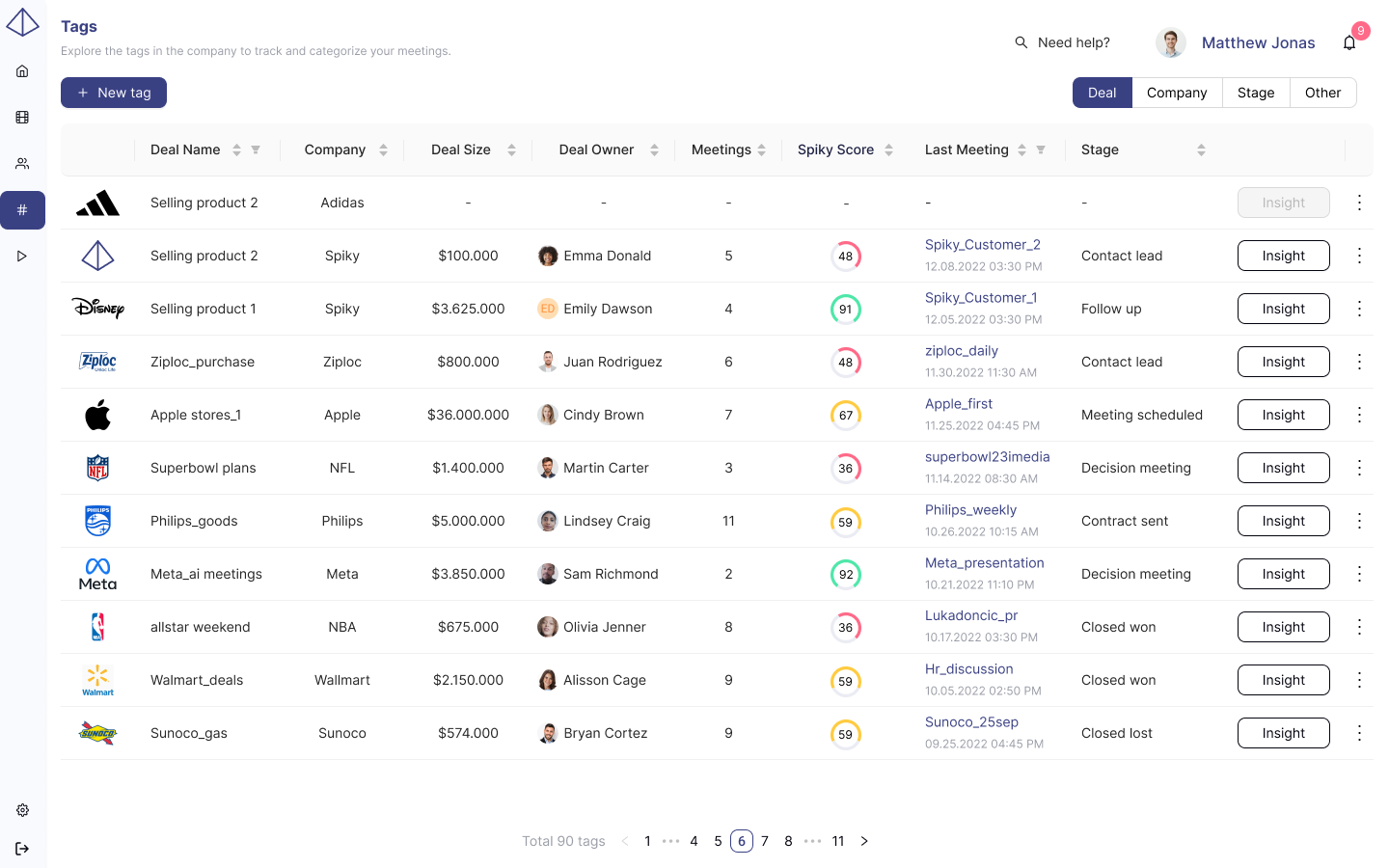Screen dimensions: 1389x868
Task: Click the Spiky logo at top left
Action: pos(22,22)
